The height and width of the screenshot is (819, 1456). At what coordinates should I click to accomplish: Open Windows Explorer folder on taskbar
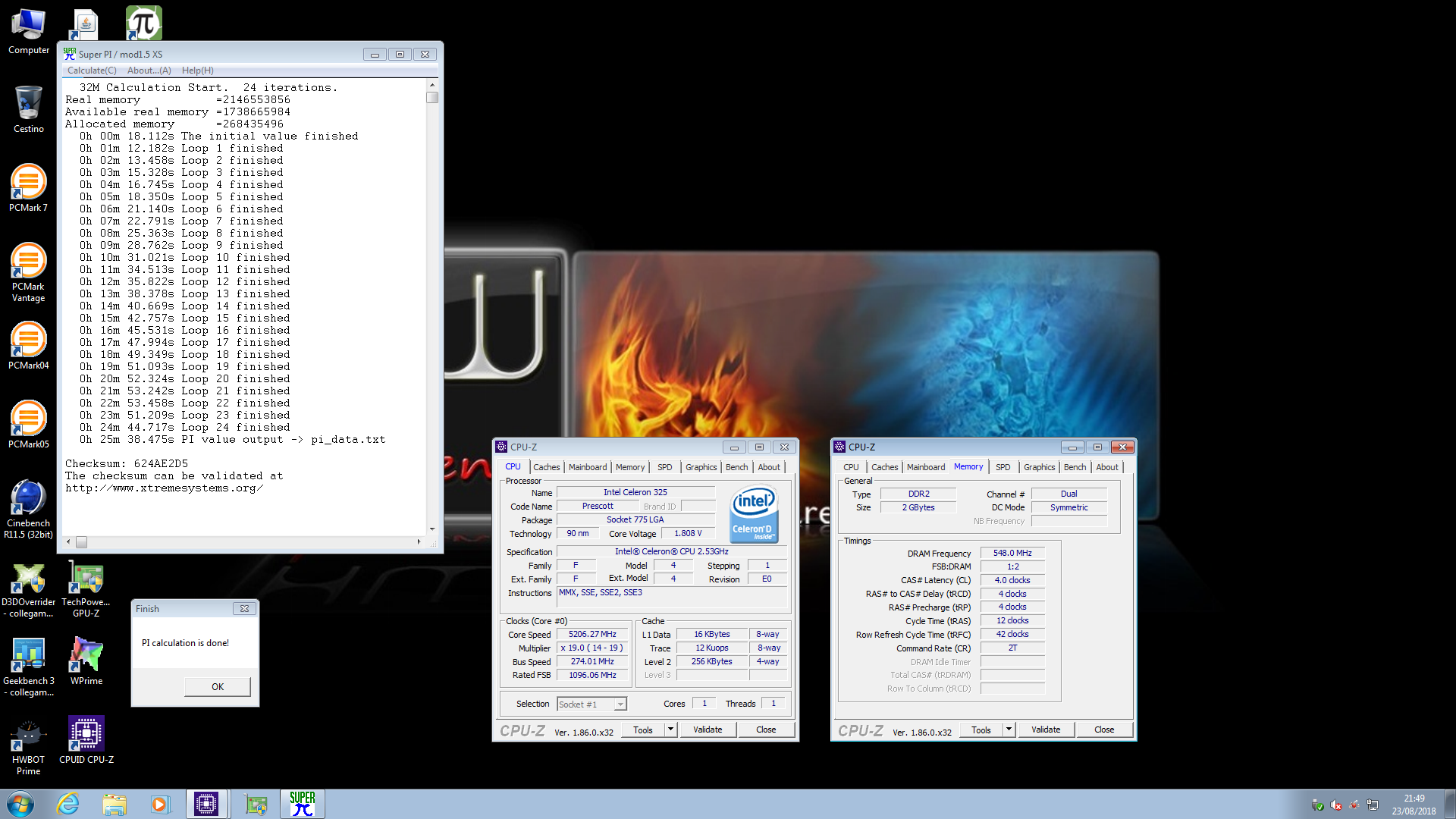115,804
